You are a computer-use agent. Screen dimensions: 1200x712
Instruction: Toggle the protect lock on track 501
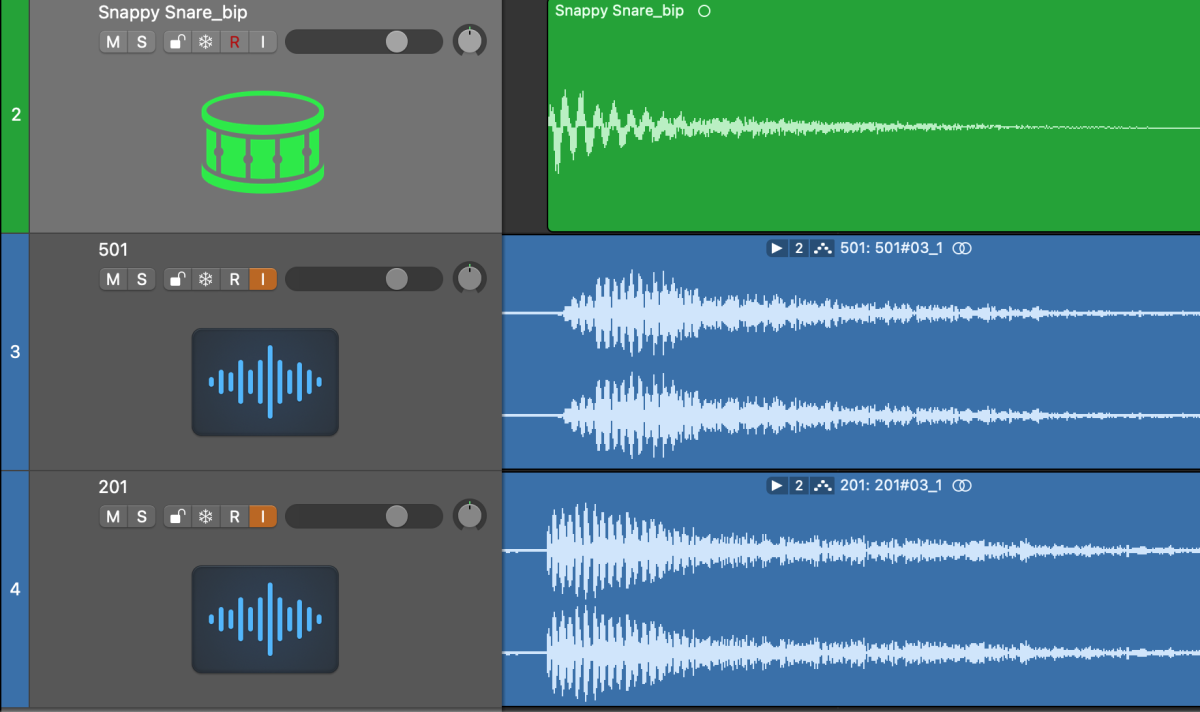click(x=177, y=279)
